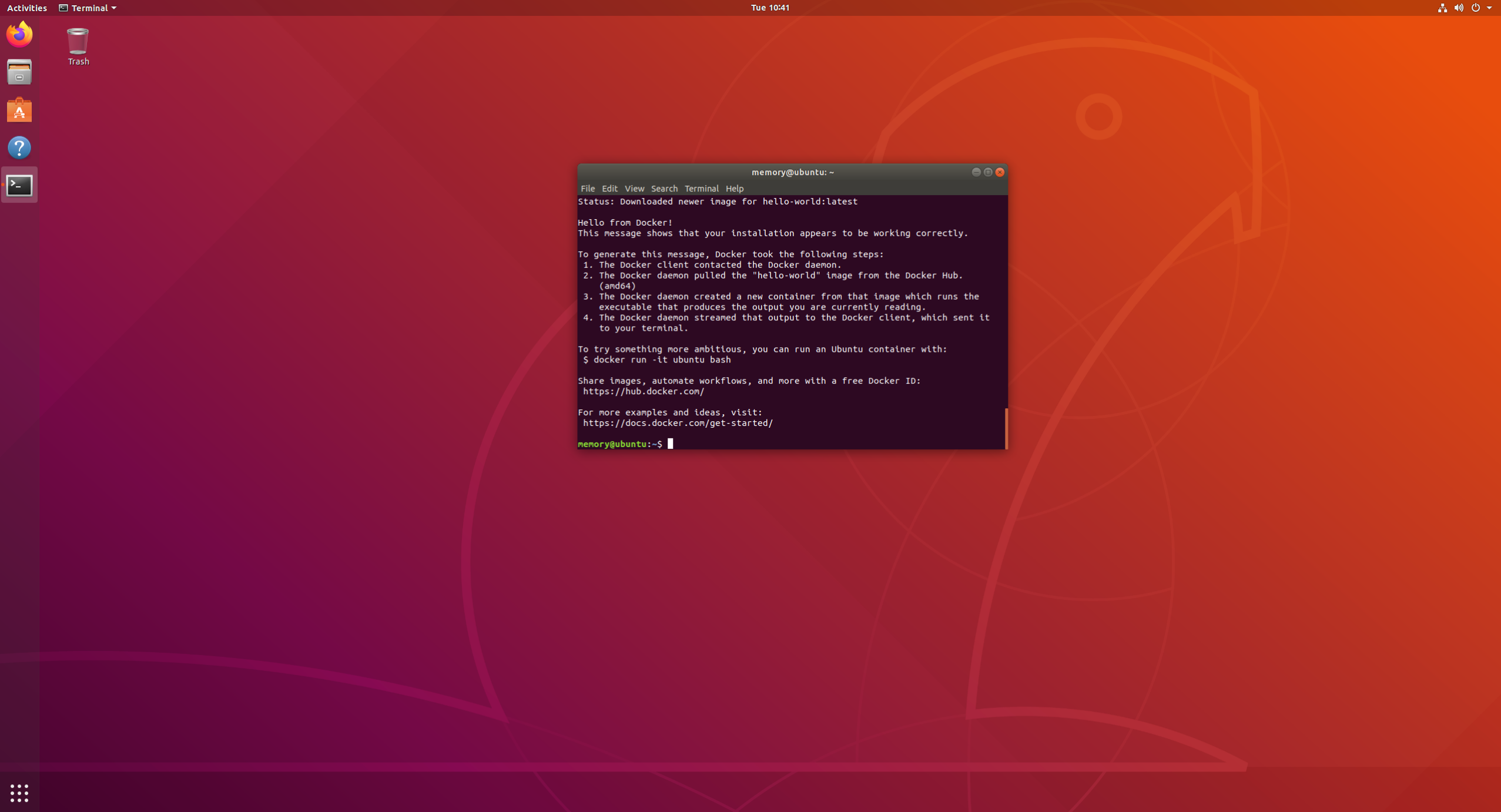
Task: Click the '(amd64)' text in terminal
Action: (617, 286)
